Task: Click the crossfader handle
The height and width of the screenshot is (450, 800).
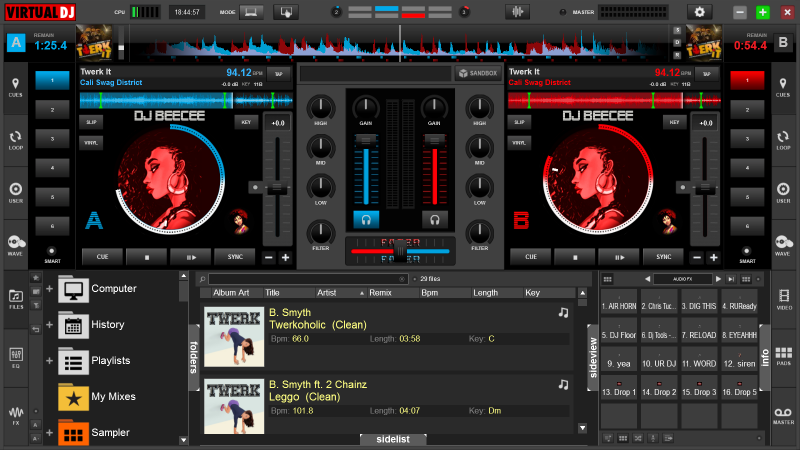Action: pos(401,251)
